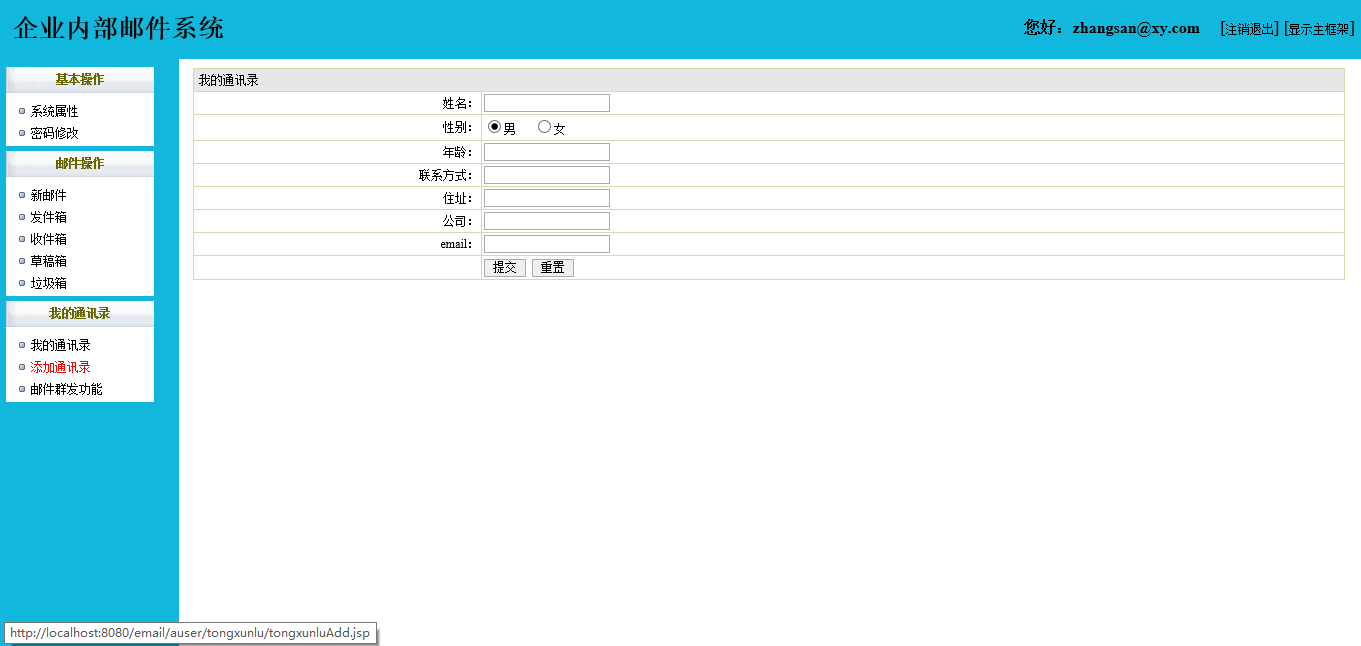Click 显示主框架 link
The image size is (1361, 646).
pos(1320,29)
